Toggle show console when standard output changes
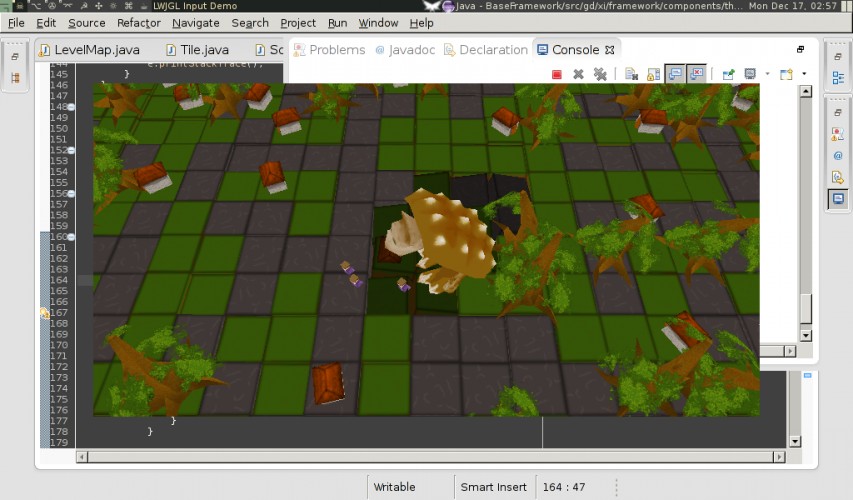 [x=675, y=75]
